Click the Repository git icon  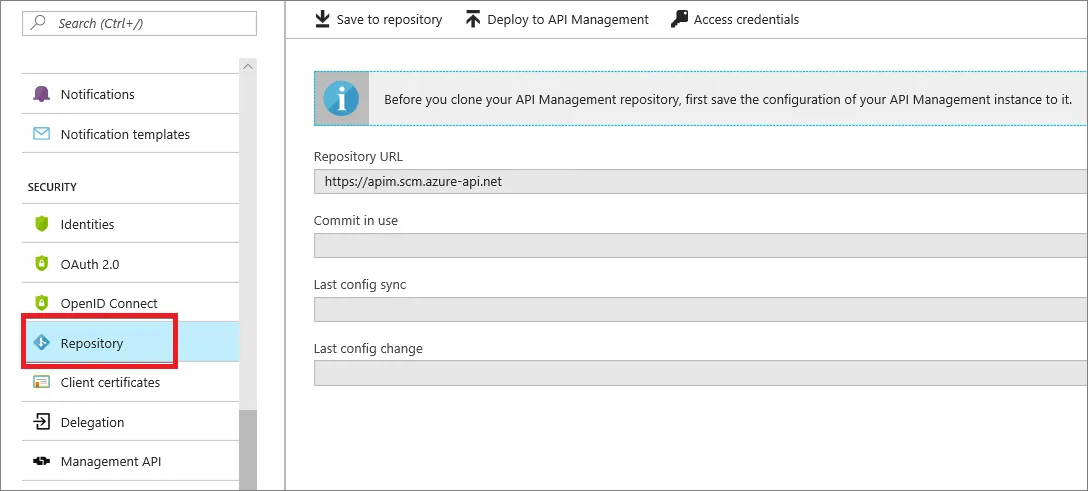(41, 343)
